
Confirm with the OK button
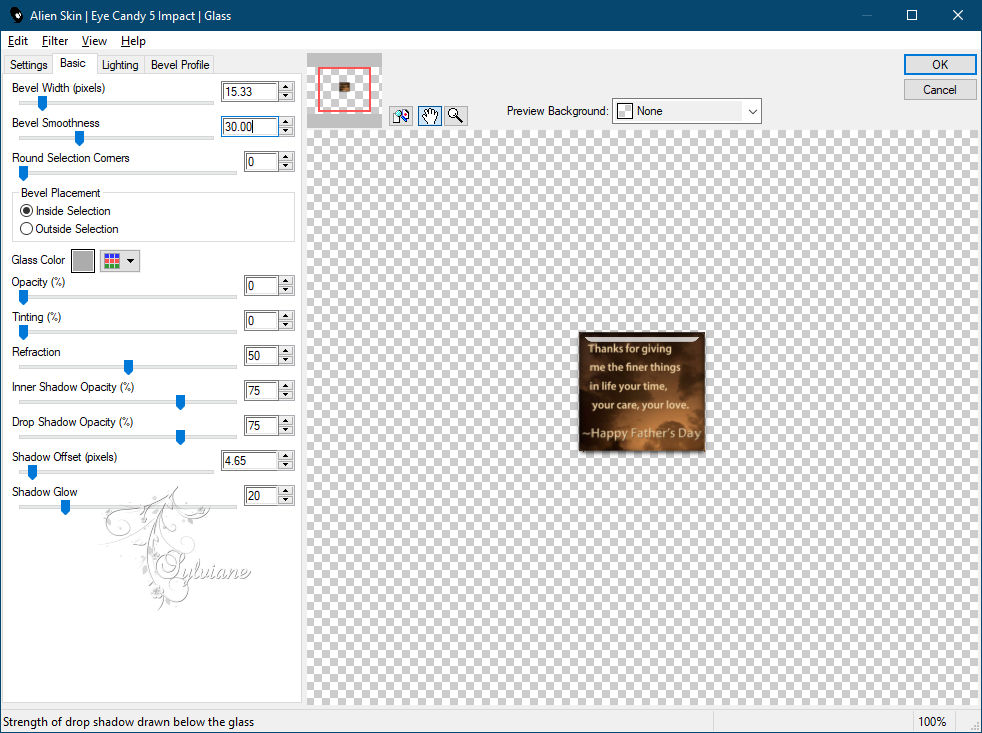click(939, 65)
